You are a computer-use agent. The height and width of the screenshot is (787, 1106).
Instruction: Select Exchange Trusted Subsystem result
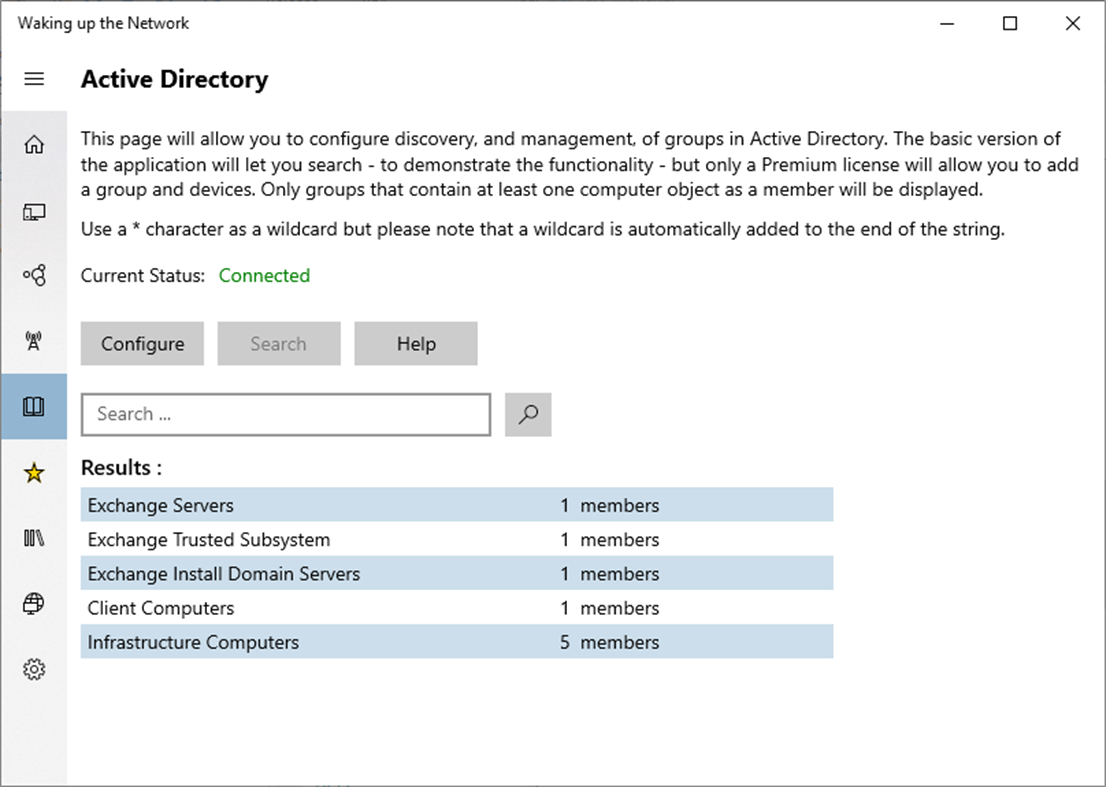[456, 539]
